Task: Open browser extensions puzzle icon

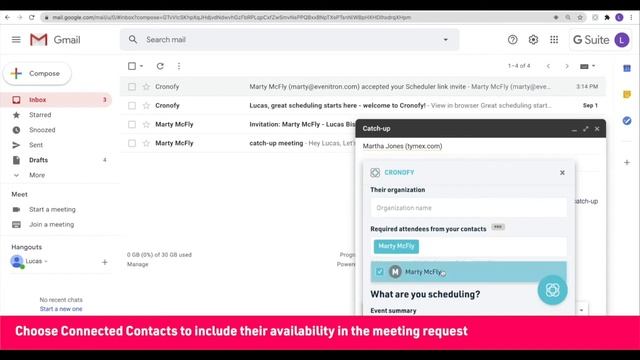Action: 607,18
